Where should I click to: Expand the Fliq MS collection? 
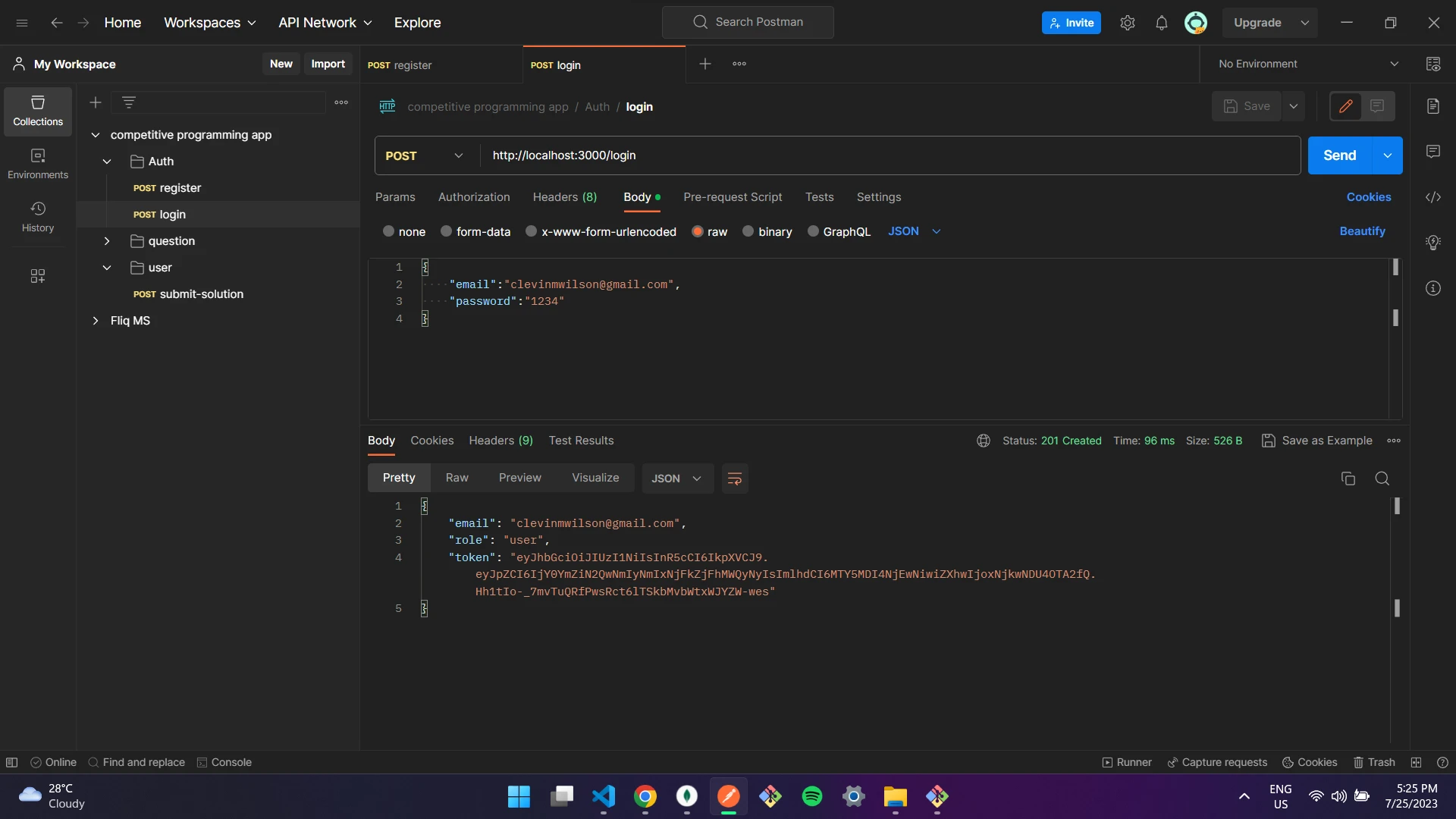96,321
